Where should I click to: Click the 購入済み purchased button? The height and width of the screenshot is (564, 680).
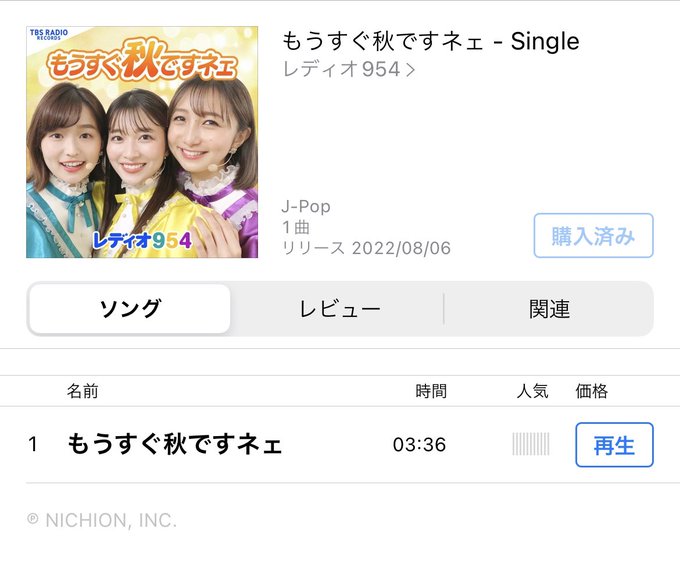click(x=593, y=235)
